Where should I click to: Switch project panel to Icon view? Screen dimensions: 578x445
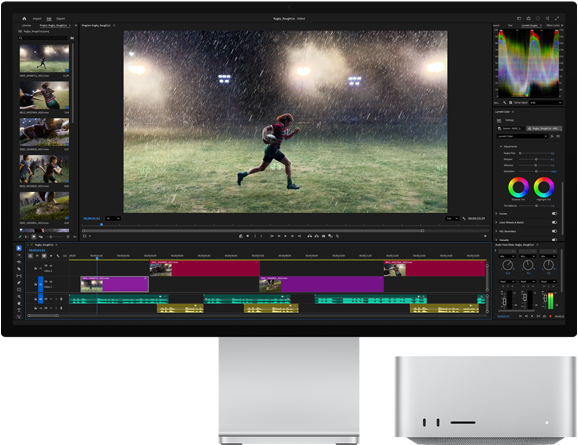(34, 237)
